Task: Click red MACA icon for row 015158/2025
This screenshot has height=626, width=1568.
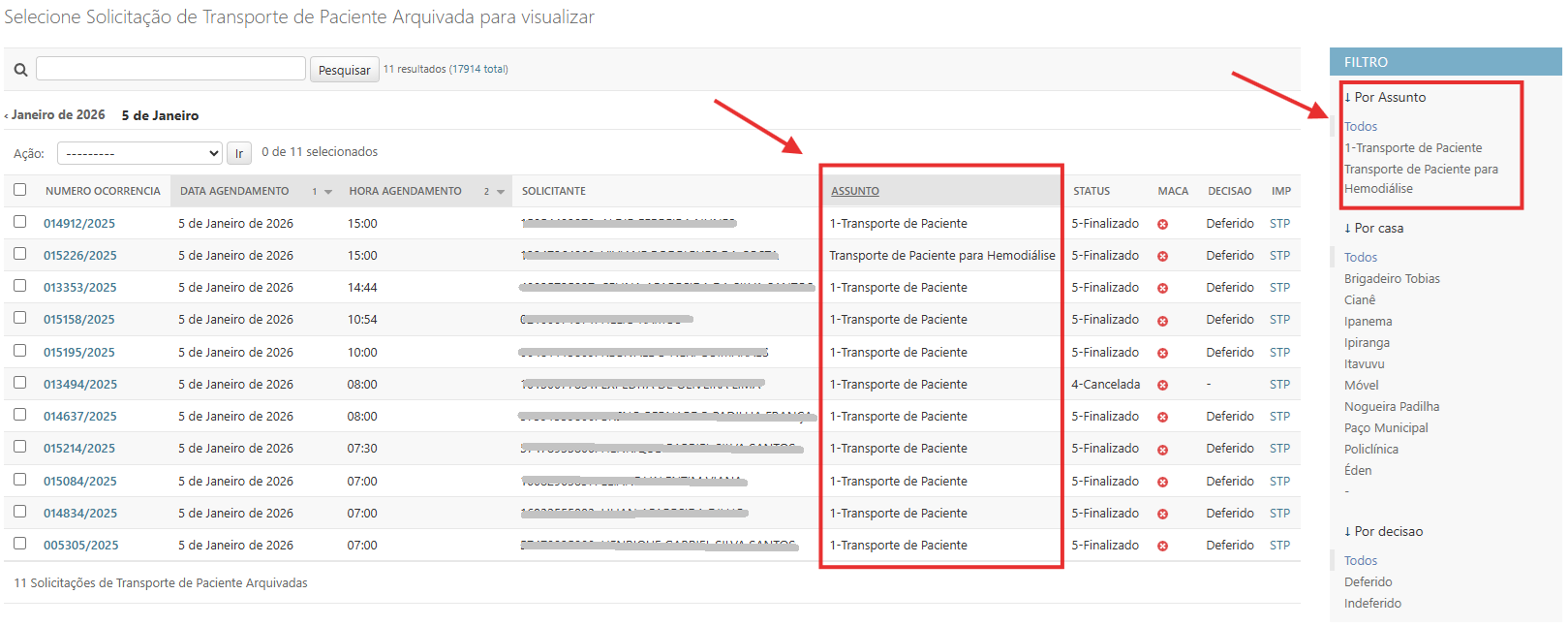Action: pyautogui.click(x=1162, y=321)
